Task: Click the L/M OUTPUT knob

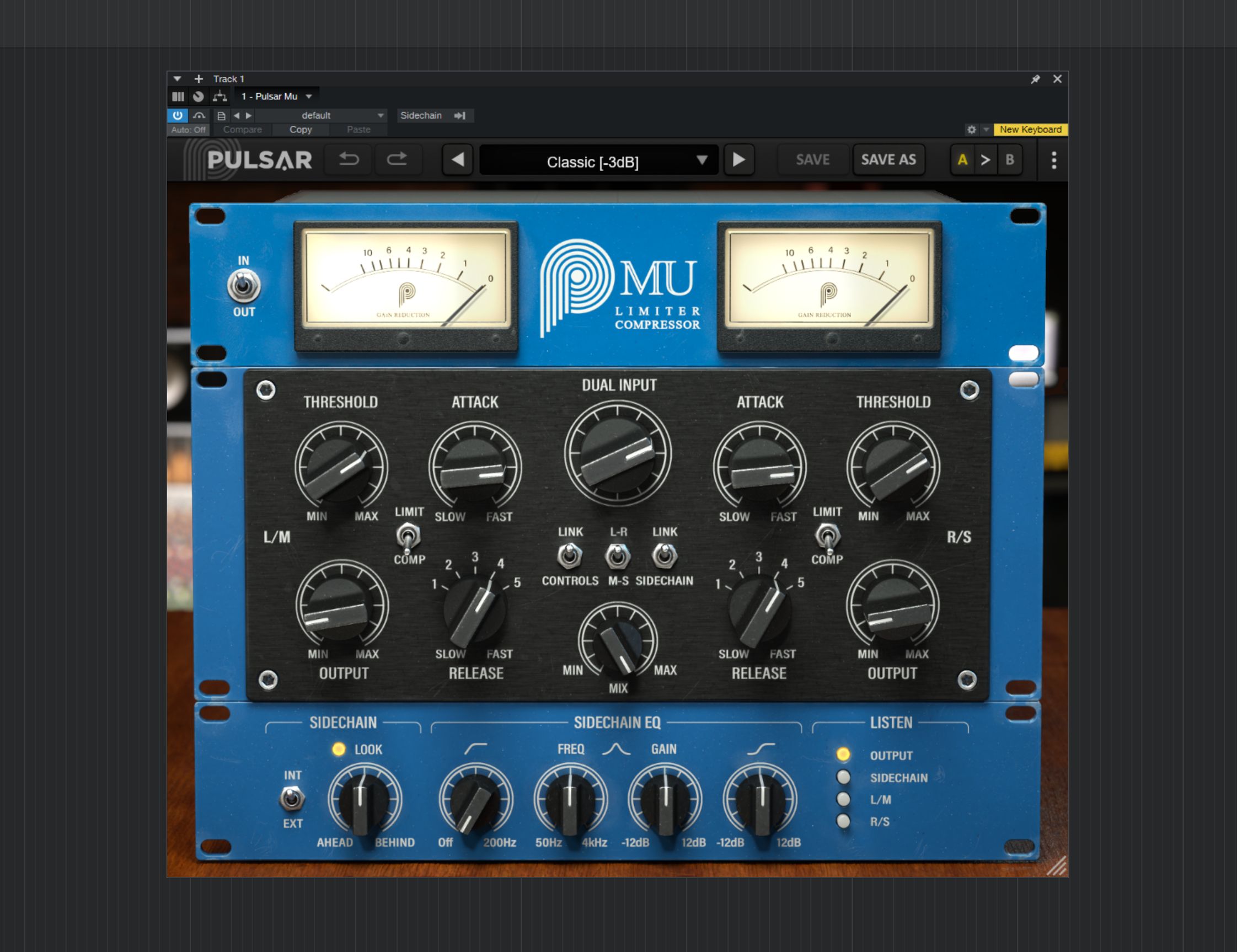Action: [341, 606]
